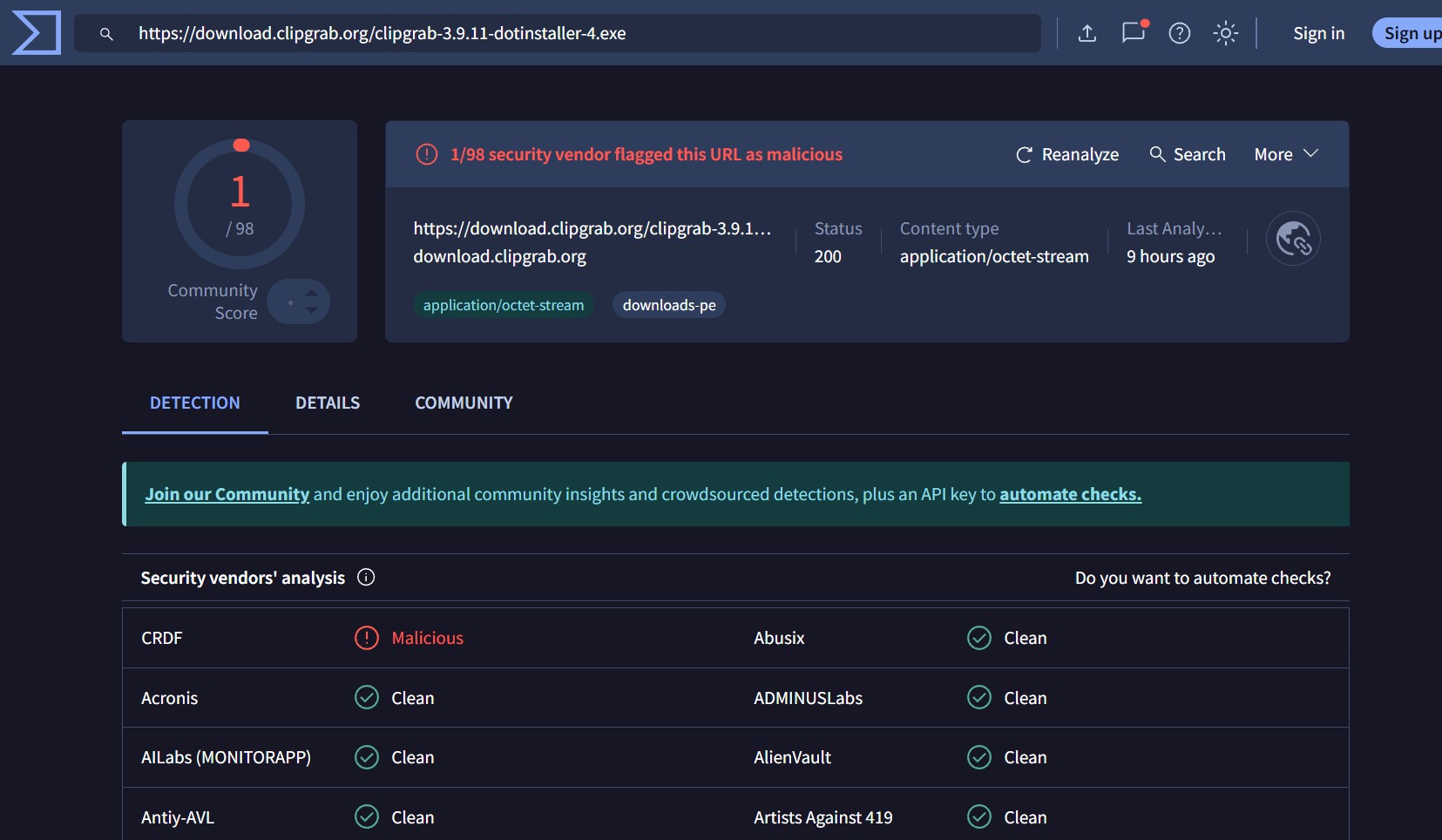Select the Acronis vendor name

coord(170,698)
